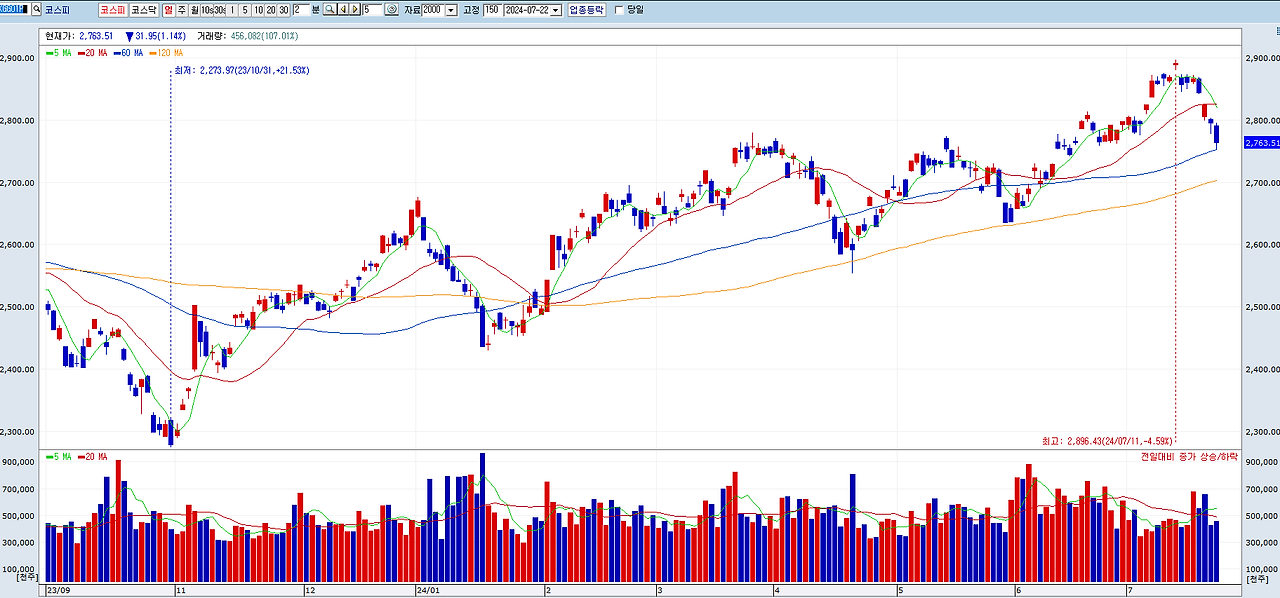Click the custom minute input field
Viewport: 1280px width, 598px height.
[301, 9]
